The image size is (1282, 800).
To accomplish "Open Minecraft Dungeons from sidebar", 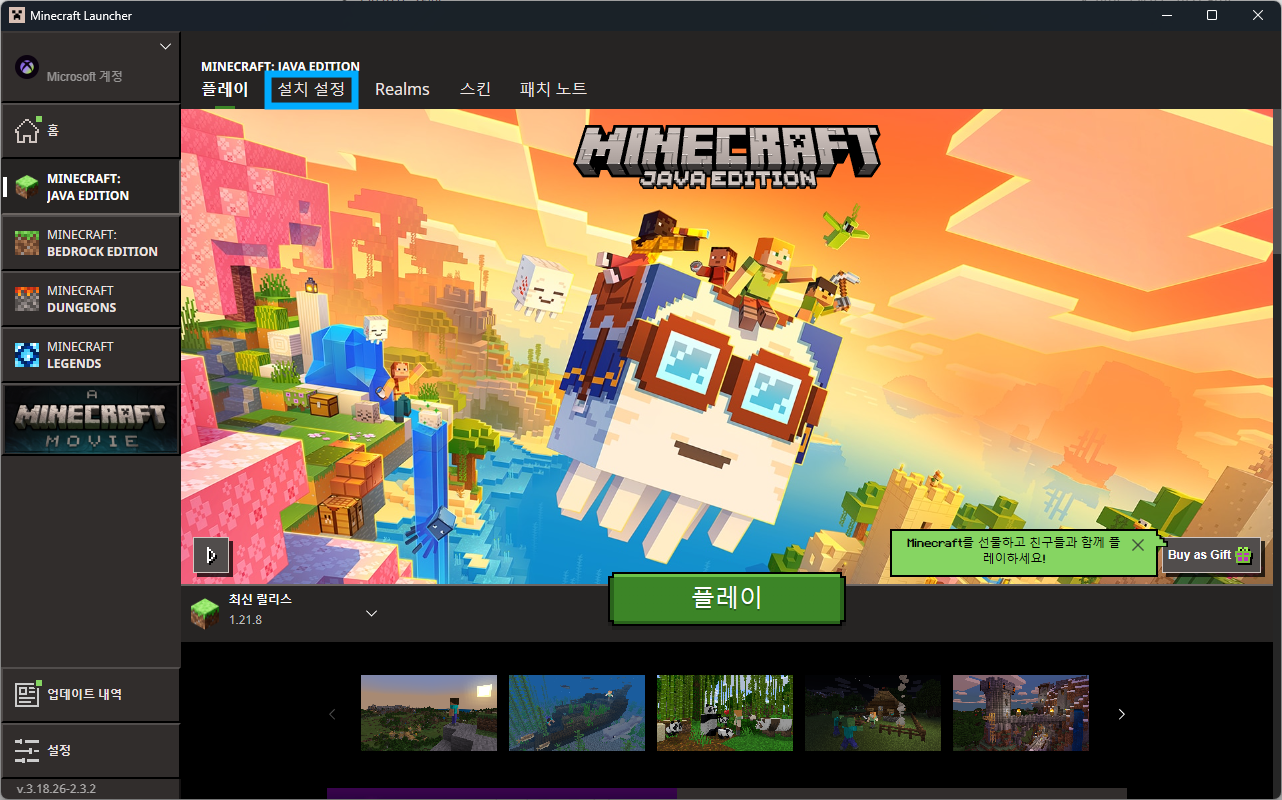I will click(90, 299).
